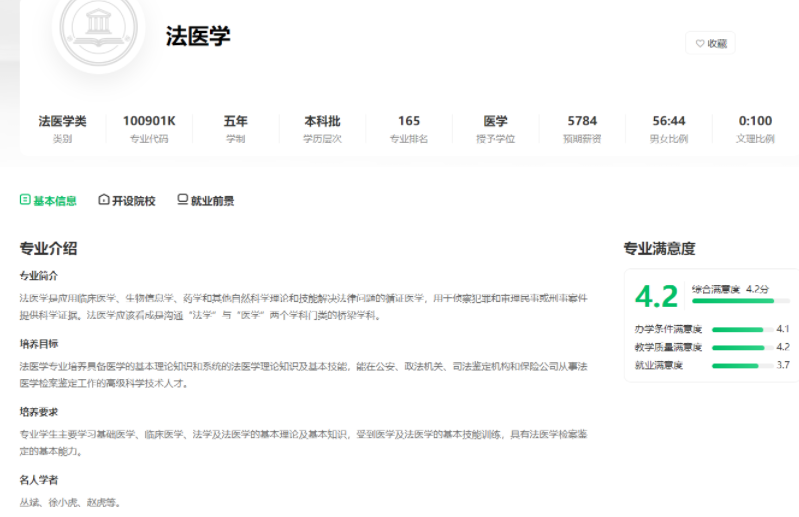Click the 类别 label
Image resolution: width=799 pixels, height=517 pixels.
click(x=62, y=139)
